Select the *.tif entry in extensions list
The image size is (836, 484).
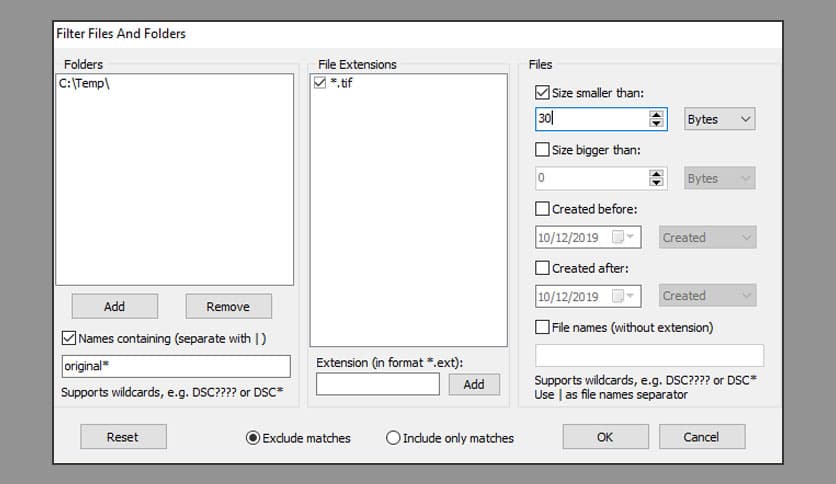point(341,83)
